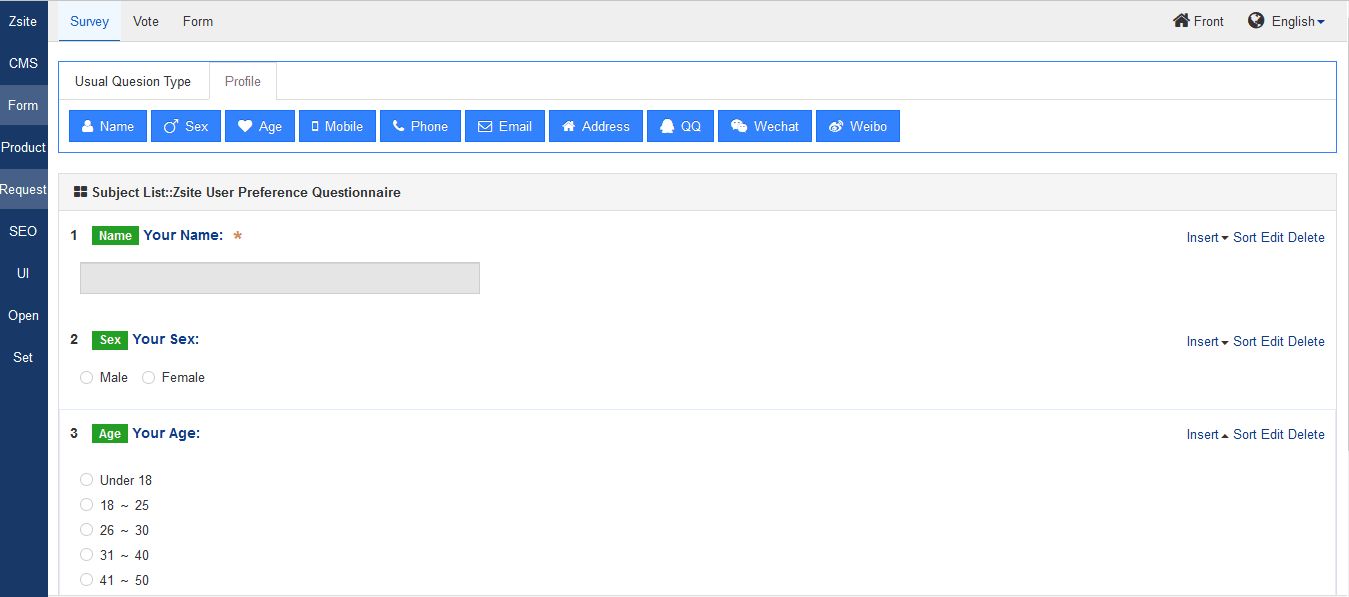Viewport: 1349px width, 597px height.
Task: Open the English language dropdown
Action: [x=1287, y=21]
